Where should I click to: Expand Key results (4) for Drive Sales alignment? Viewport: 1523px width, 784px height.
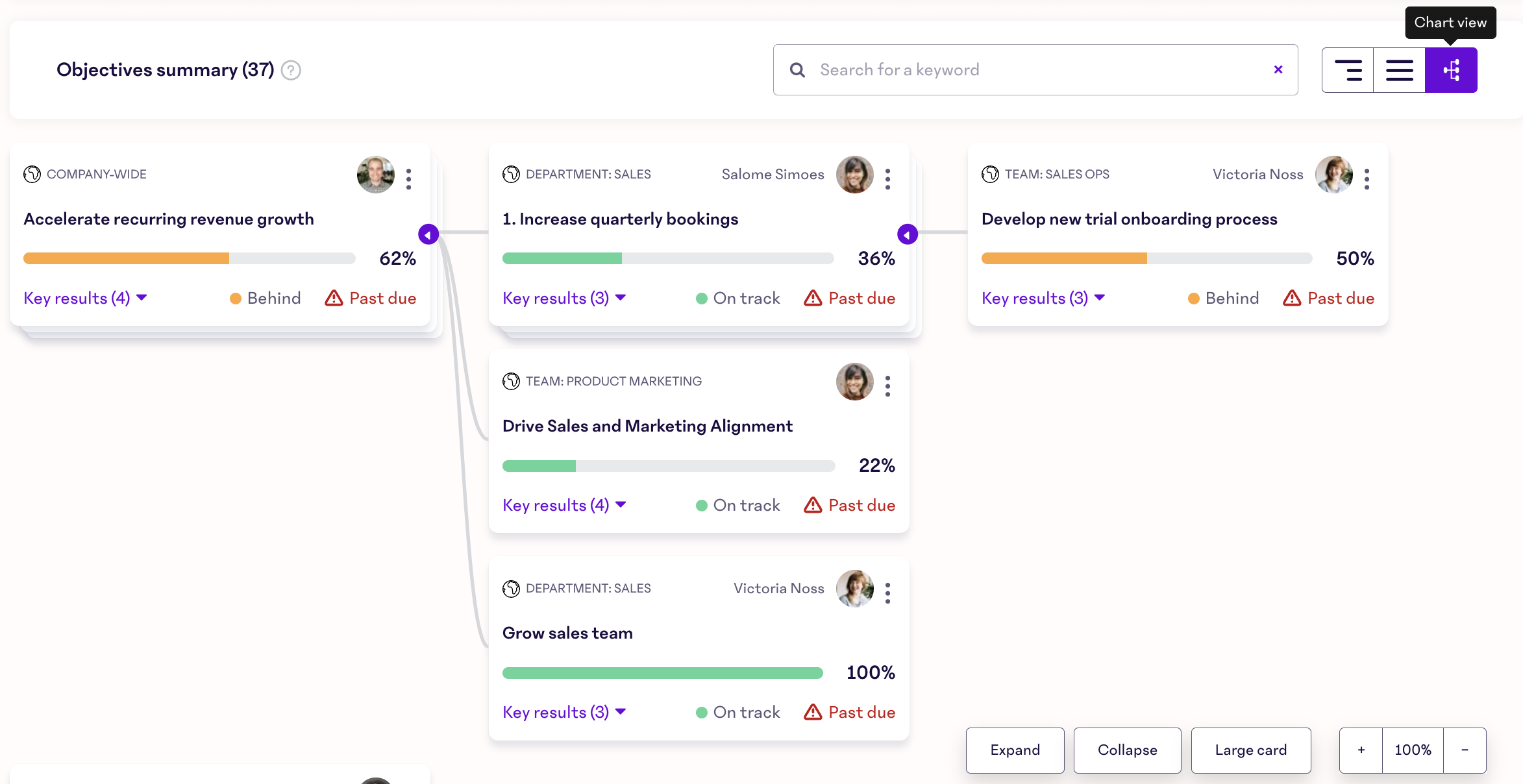tap(563, 505)
